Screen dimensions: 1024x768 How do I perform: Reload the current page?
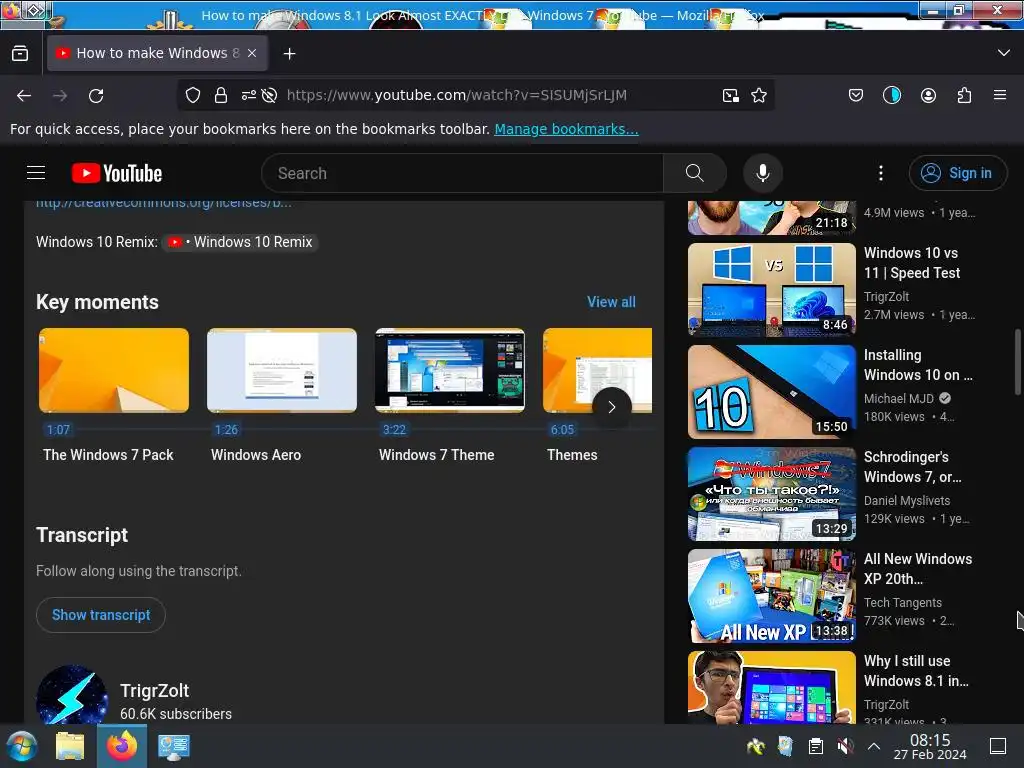pos(96,95)
